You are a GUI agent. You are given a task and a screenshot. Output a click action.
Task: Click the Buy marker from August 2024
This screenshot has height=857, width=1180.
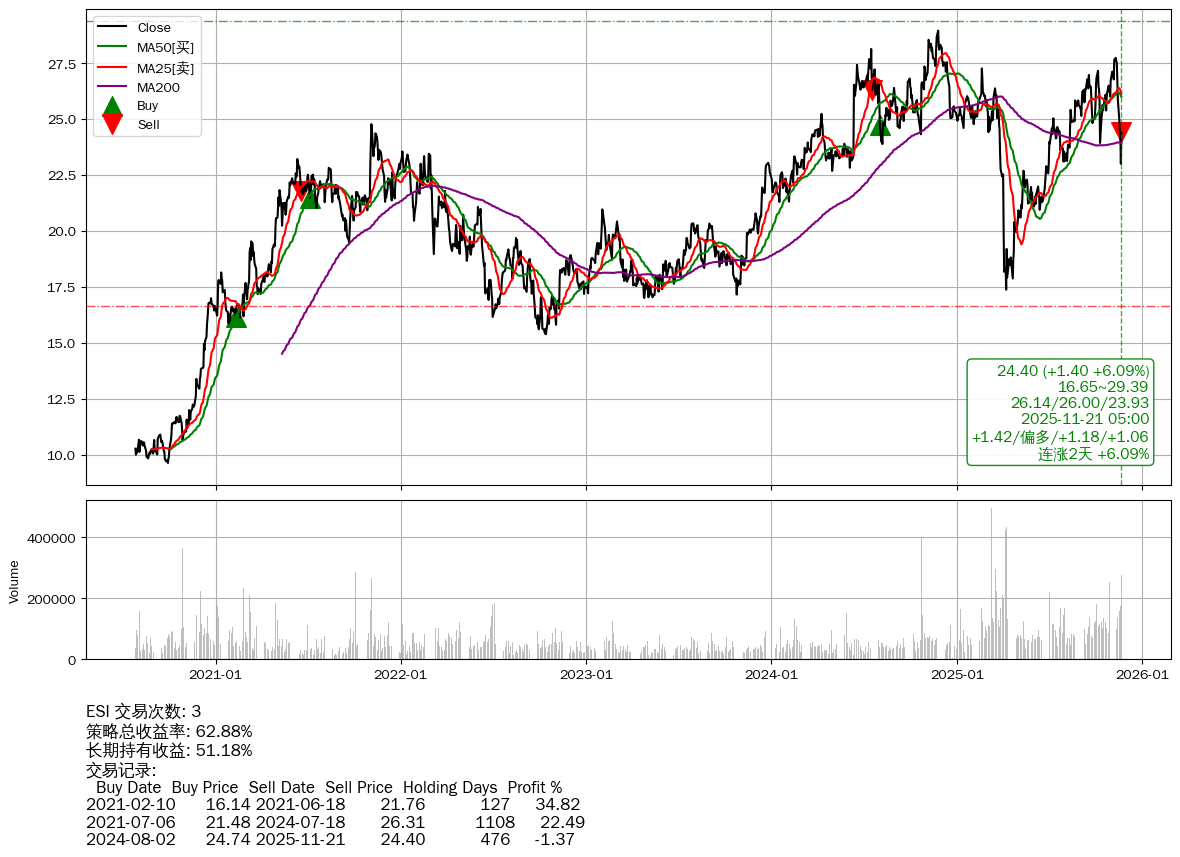coord(880,126)
